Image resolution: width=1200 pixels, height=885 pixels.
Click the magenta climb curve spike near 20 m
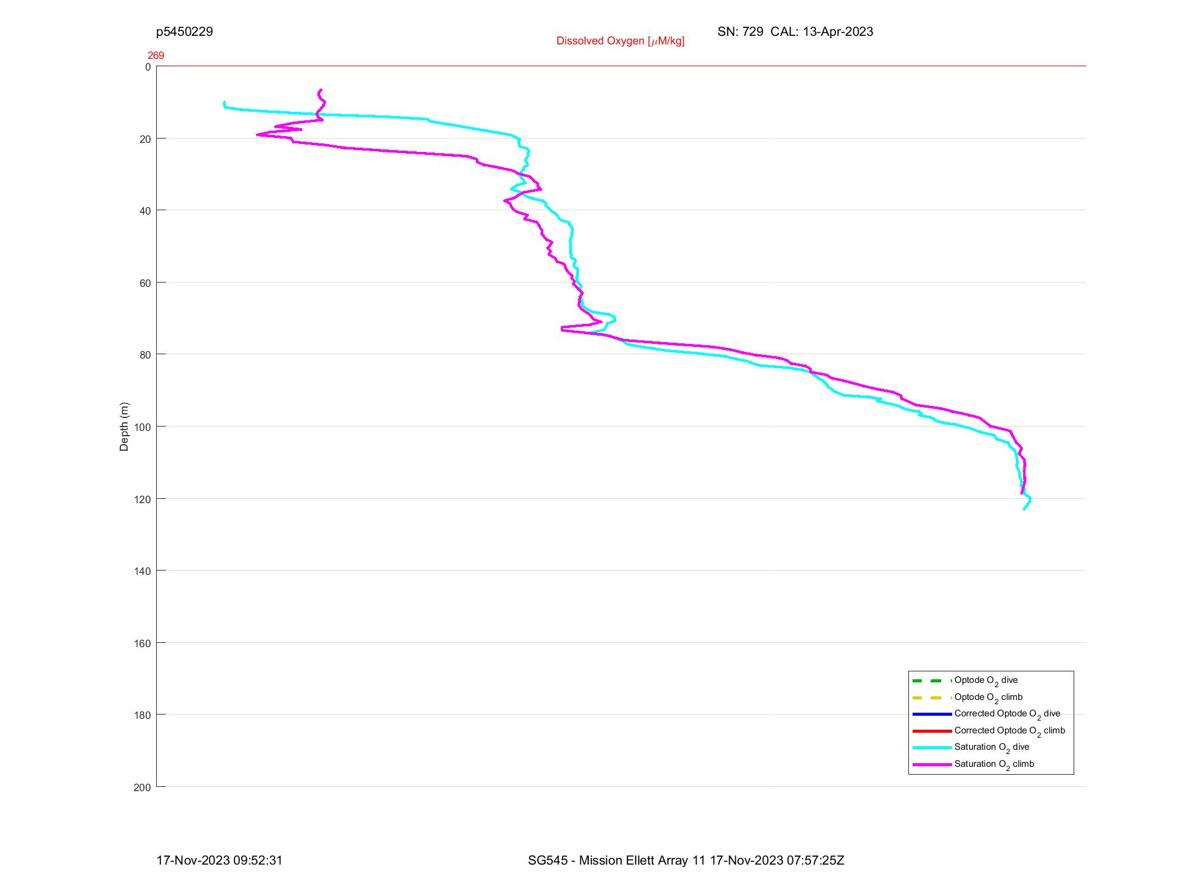(260, 134)
